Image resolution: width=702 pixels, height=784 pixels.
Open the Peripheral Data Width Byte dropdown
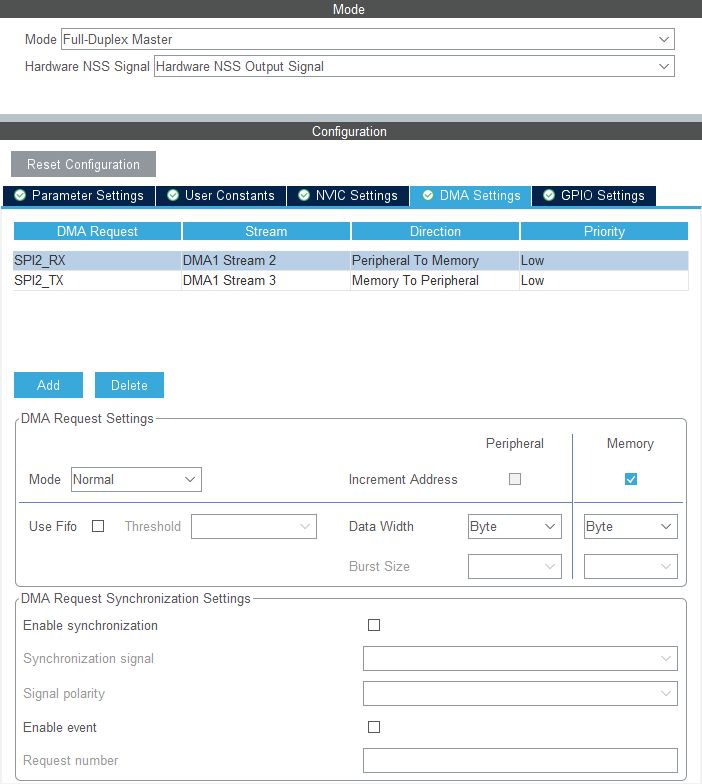pos(514,526)
